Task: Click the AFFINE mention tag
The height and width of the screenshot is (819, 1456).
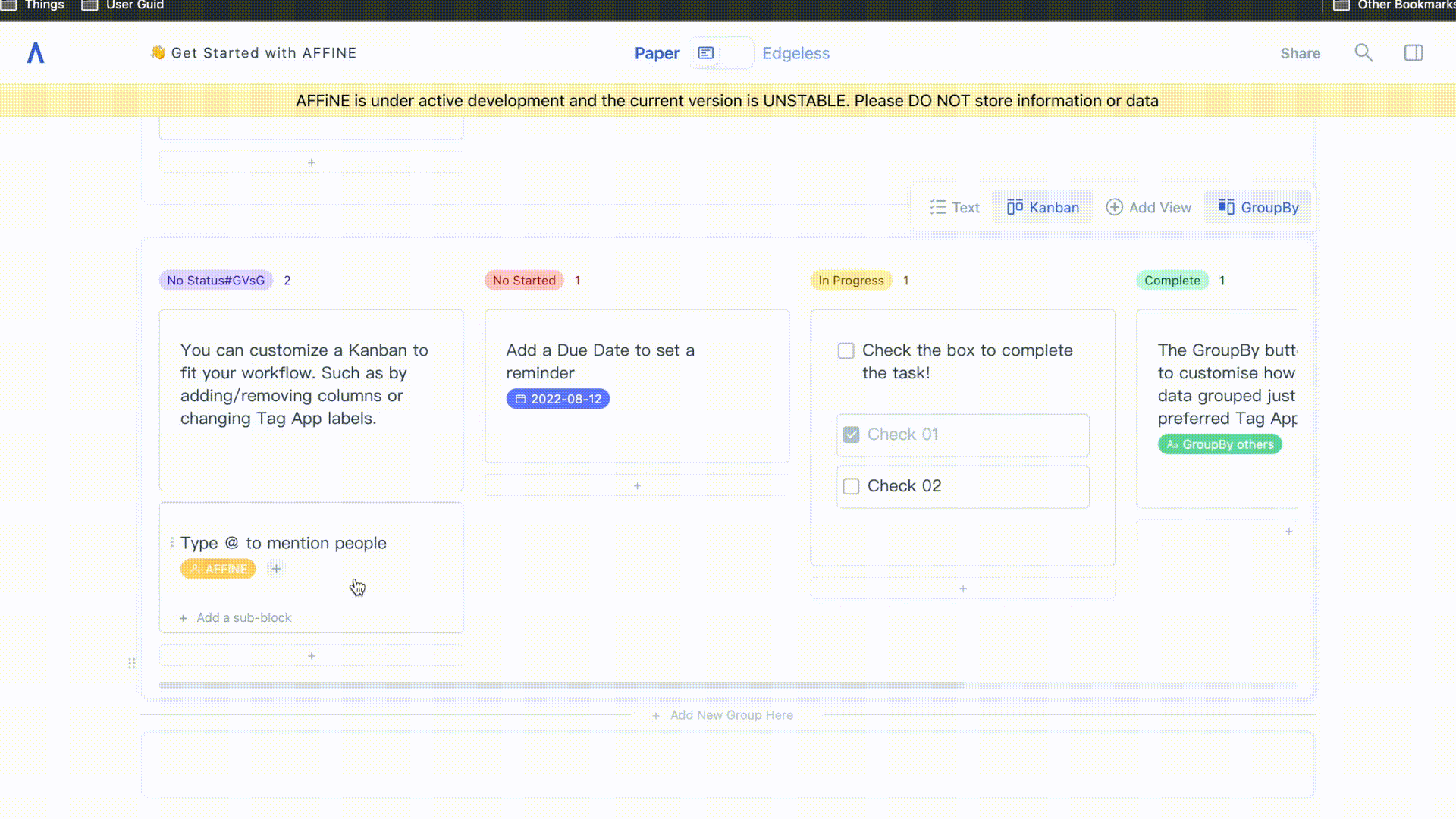Action: (x=218, y=569)
